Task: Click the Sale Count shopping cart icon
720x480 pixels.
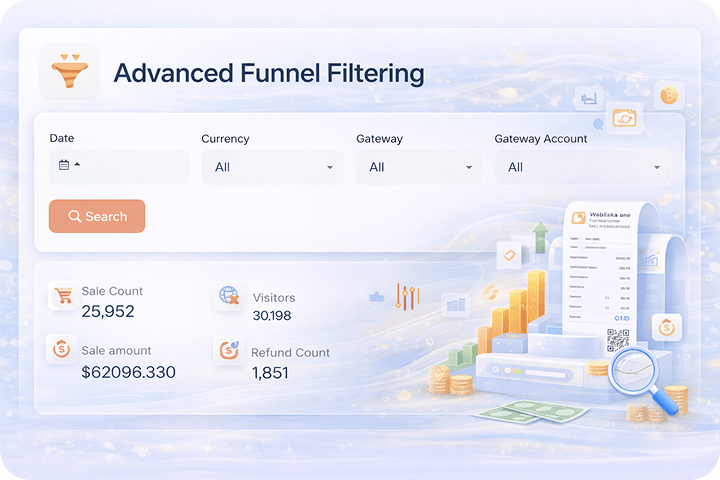Action: point(62,296)
